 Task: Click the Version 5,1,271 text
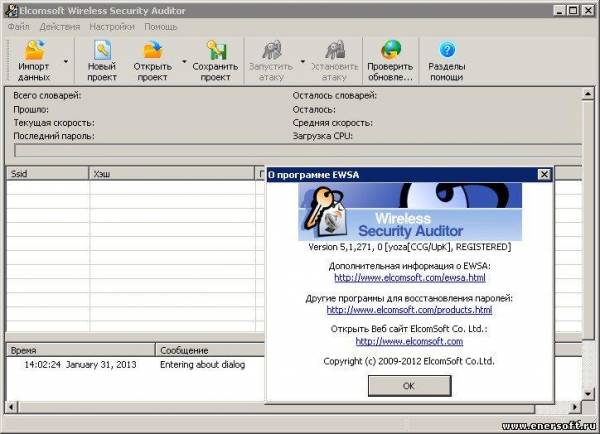(x=410, y=247)
